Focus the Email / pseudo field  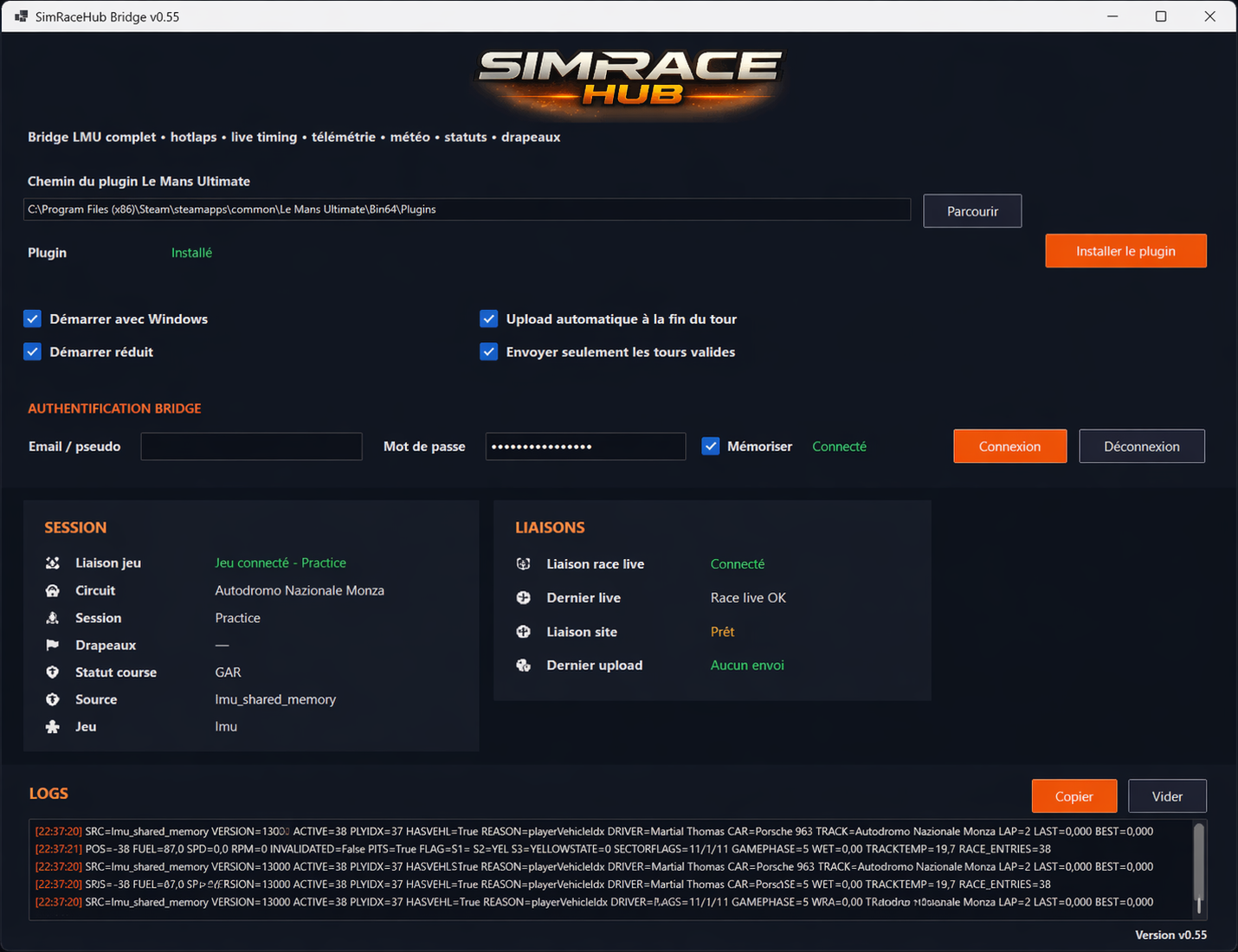(x=252, y=447)
